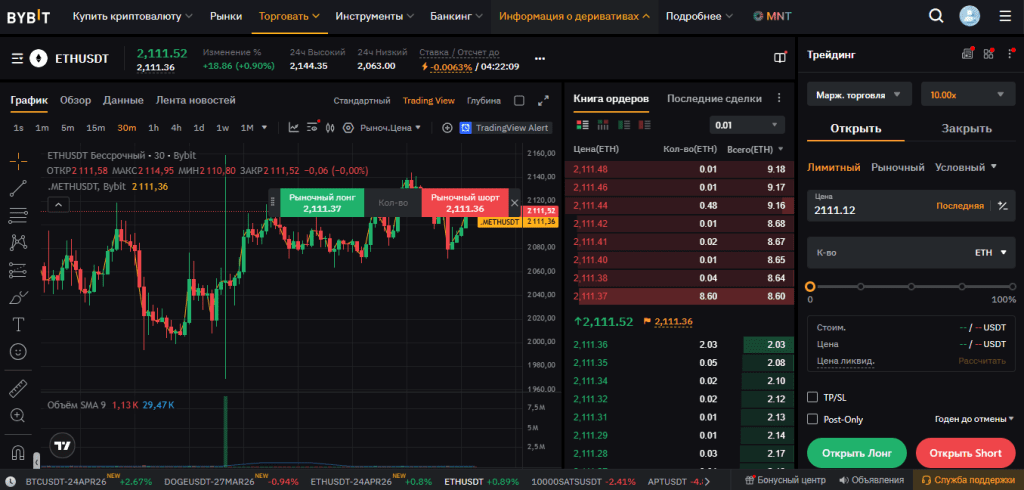Enable the TP/SL checkbox
This screenshot has height=490, width=1024.
812,397
